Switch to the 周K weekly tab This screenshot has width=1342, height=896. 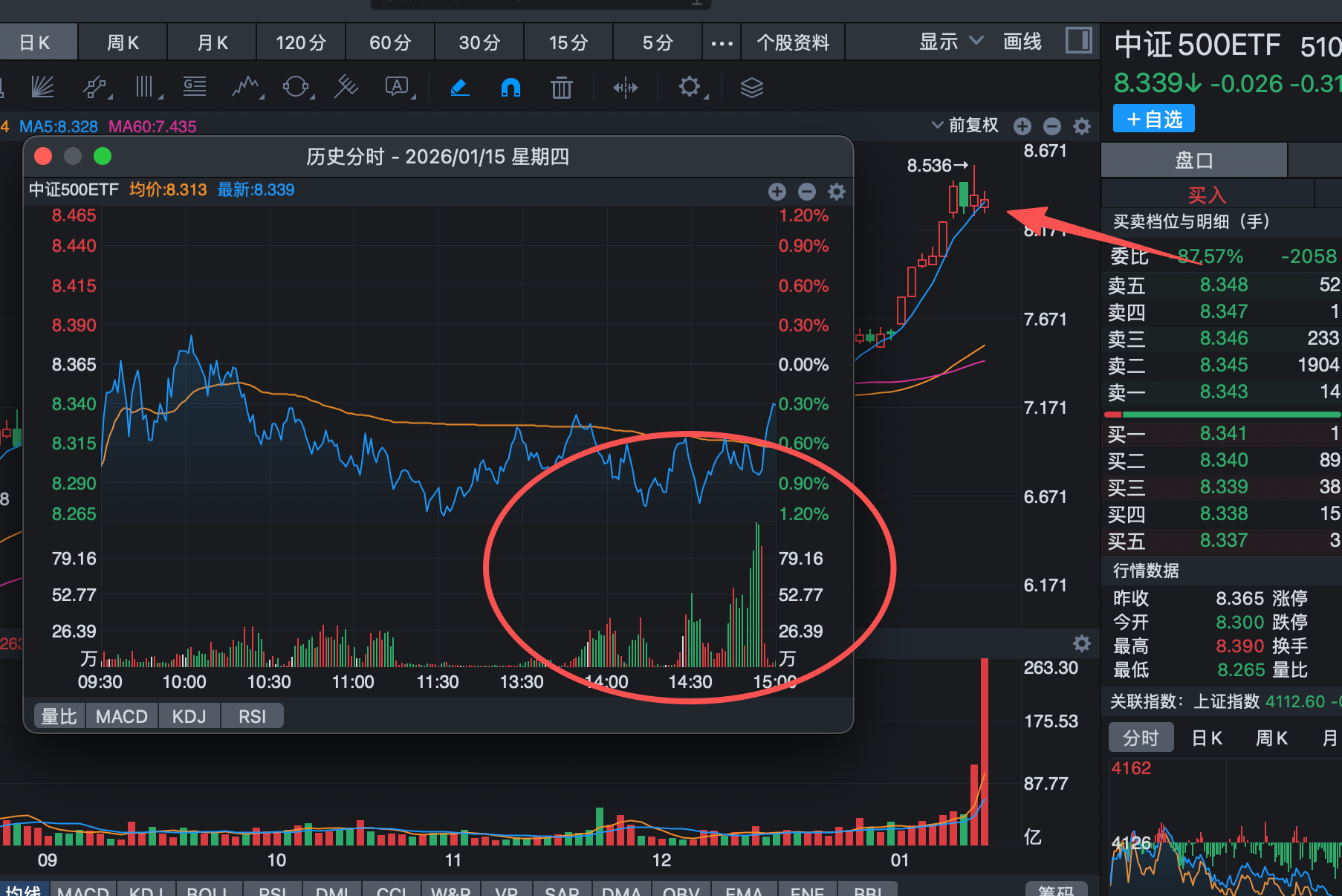(x=122, y=42)
